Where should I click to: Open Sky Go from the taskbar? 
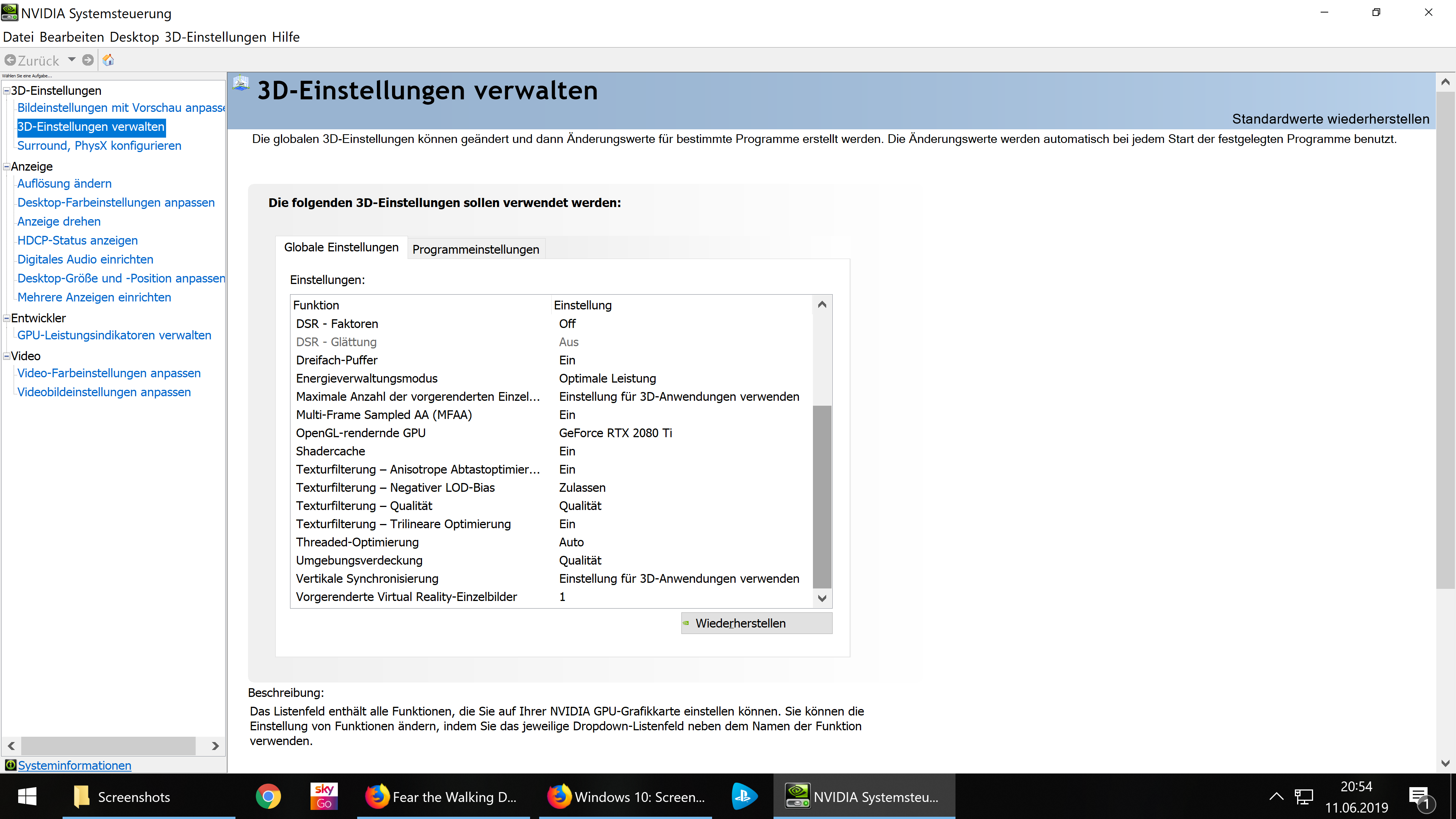(324, 796)
